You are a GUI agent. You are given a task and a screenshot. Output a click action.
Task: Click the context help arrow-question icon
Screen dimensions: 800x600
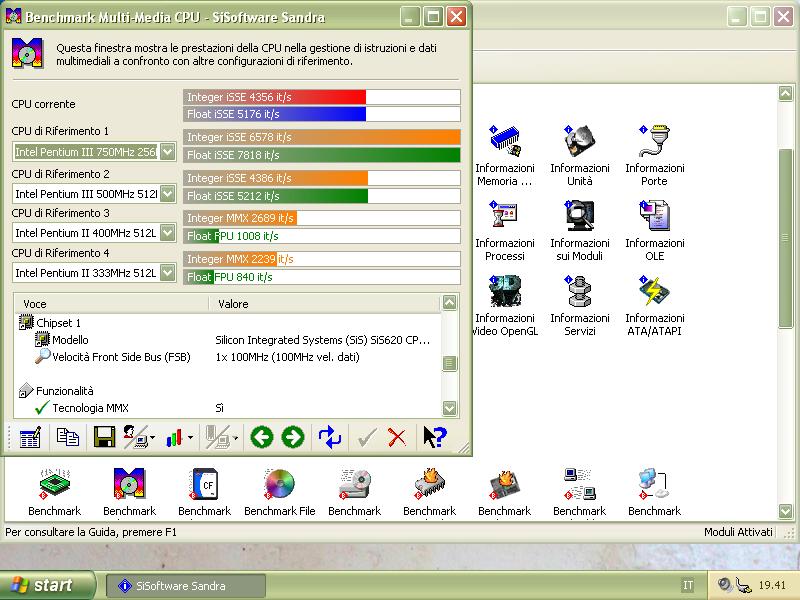[x=434, y=437]
